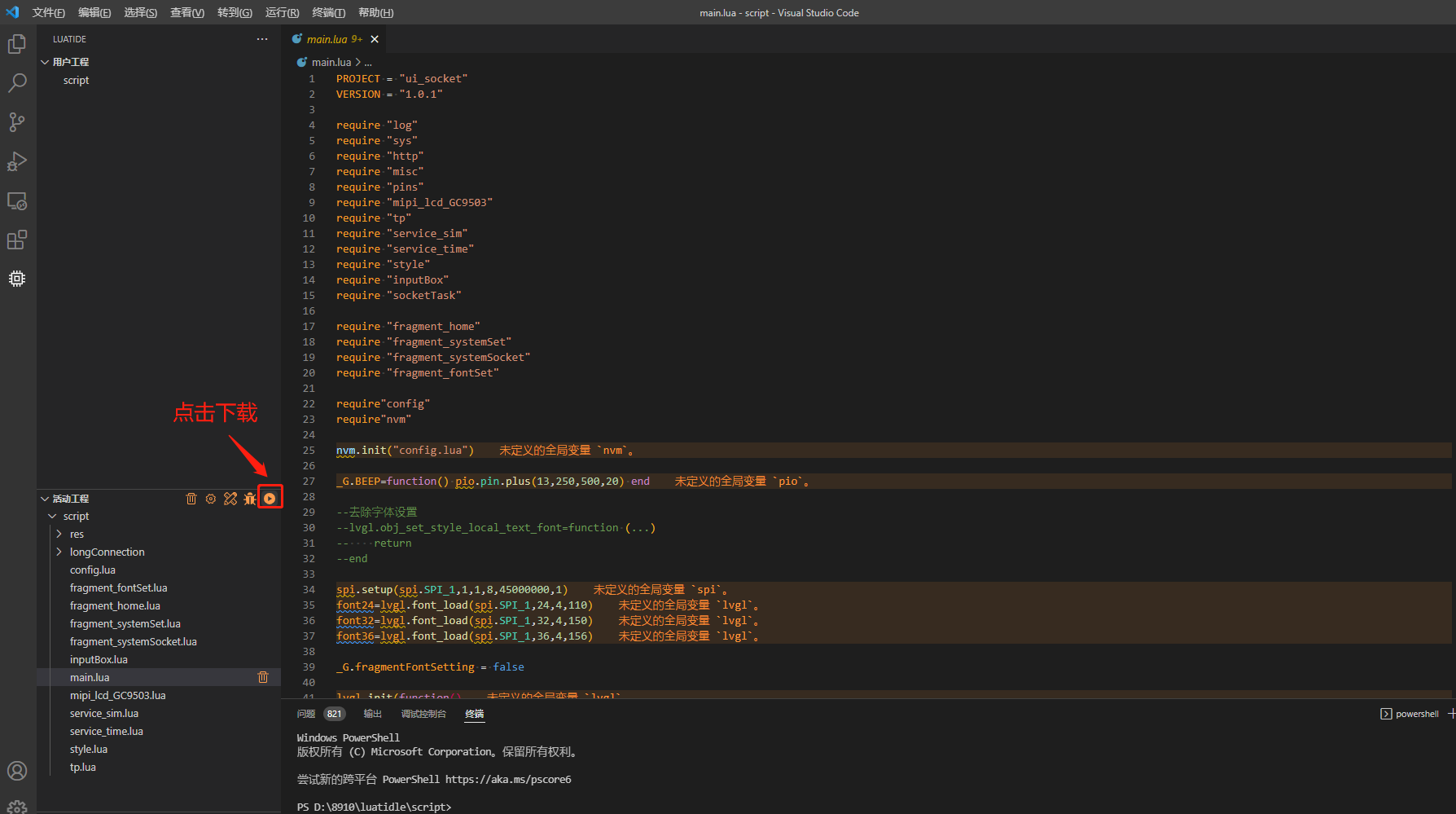Click the pencil-ruler tools icon in active project
Screen dimensions: 1456x814
(x=230, y=498)
